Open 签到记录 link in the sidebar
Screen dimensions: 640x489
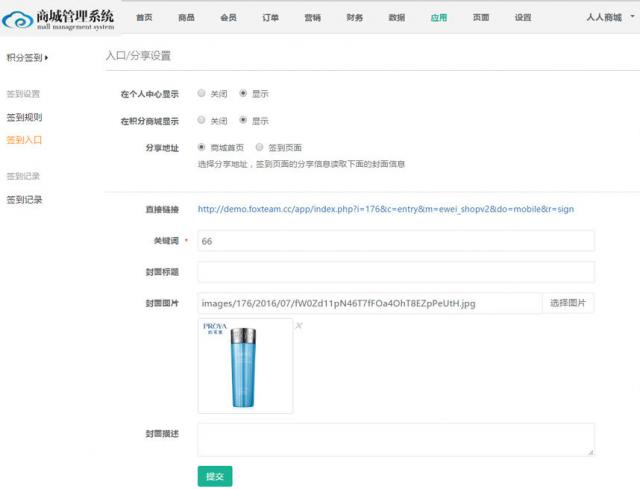(24, 200)
